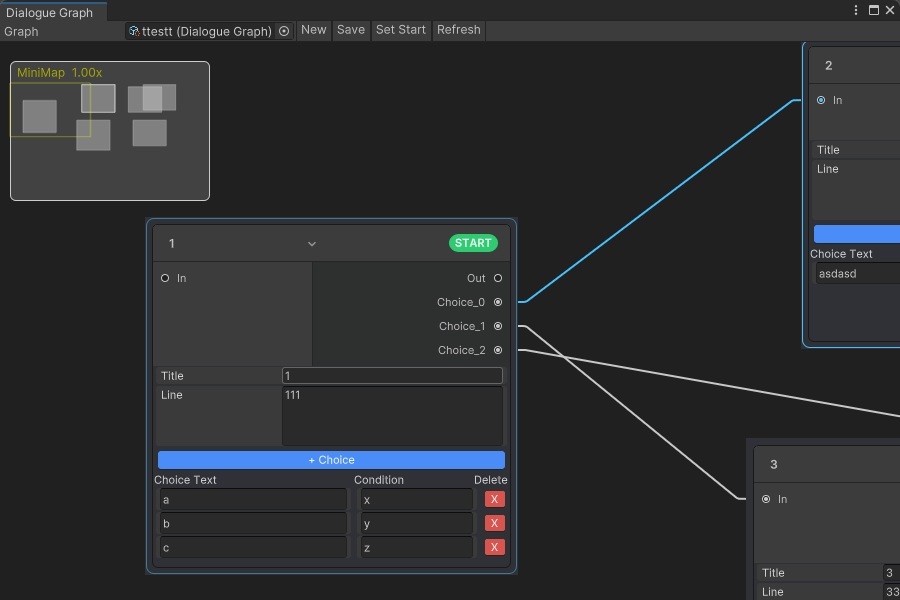Delete choice row 'b' with red X

494,523
